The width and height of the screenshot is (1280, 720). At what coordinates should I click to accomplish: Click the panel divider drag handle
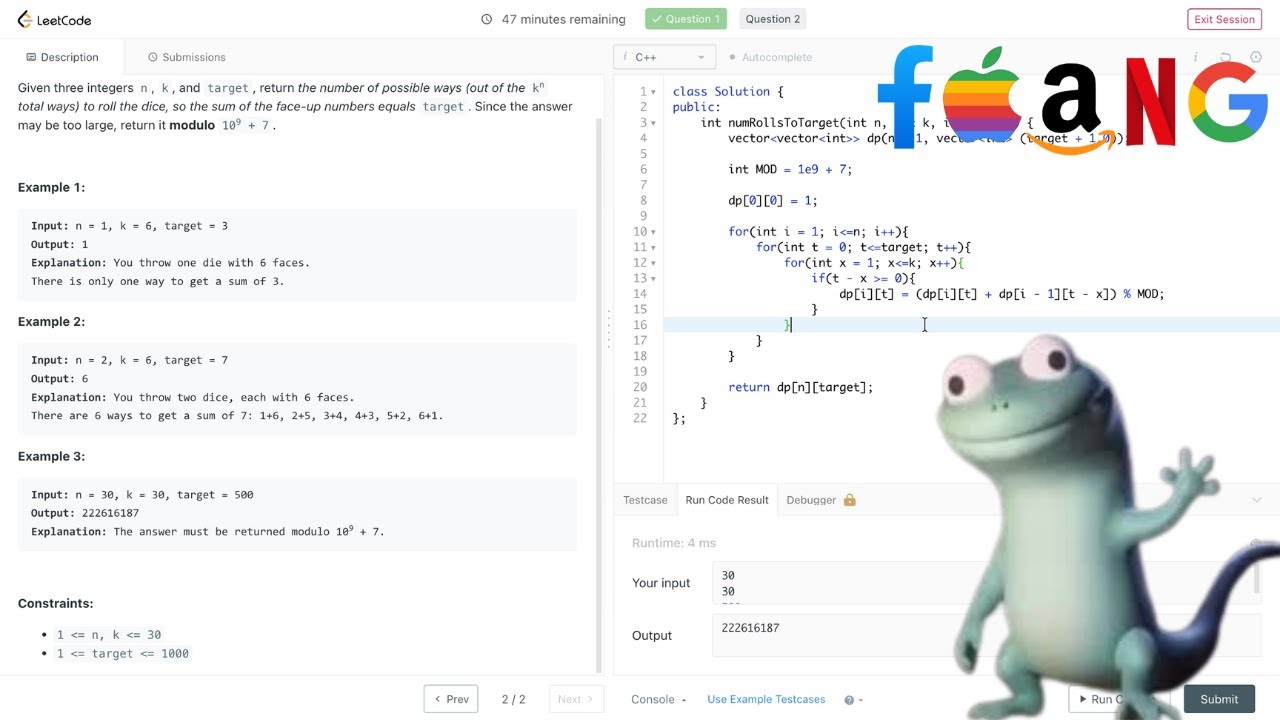click(609, 328)
